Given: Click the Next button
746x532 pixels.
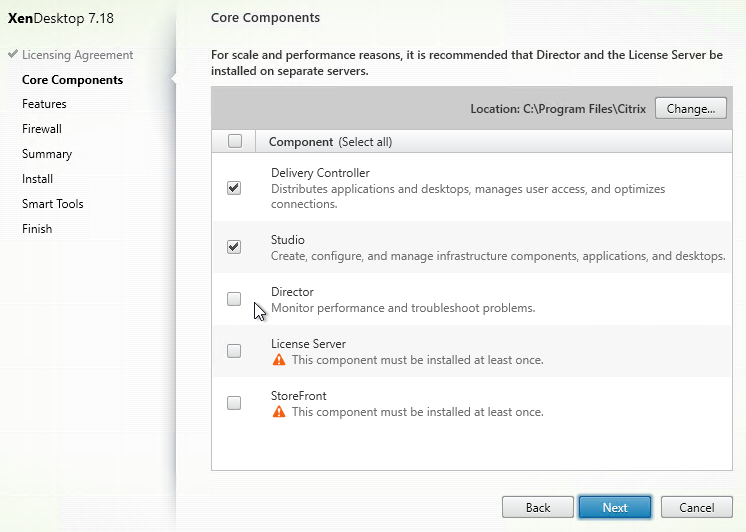Looking at the screenshot, I should click(x=615, y=508).
